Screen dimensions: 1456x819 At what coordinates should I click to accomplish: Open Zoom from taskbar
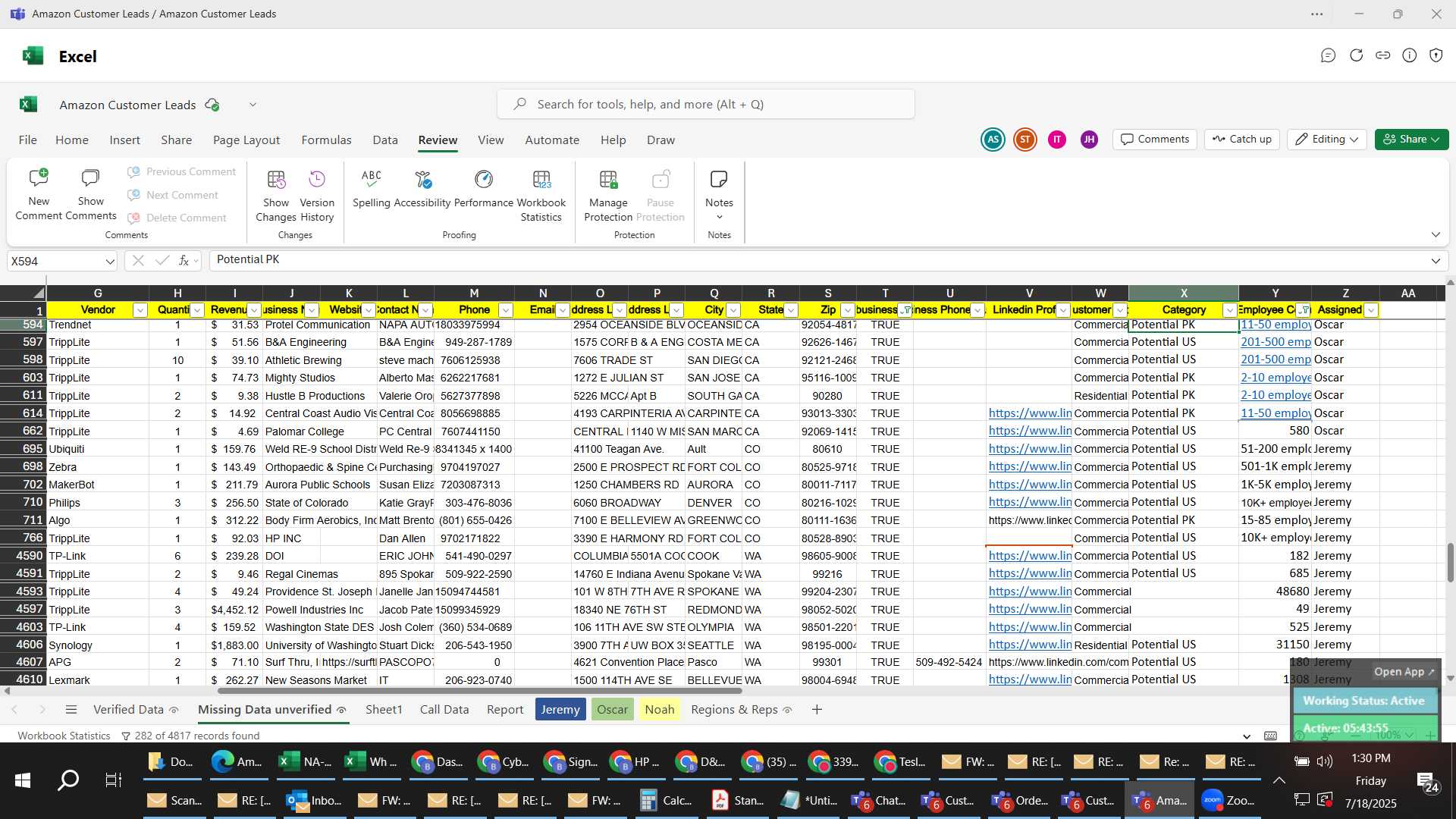pos(1228,800)
